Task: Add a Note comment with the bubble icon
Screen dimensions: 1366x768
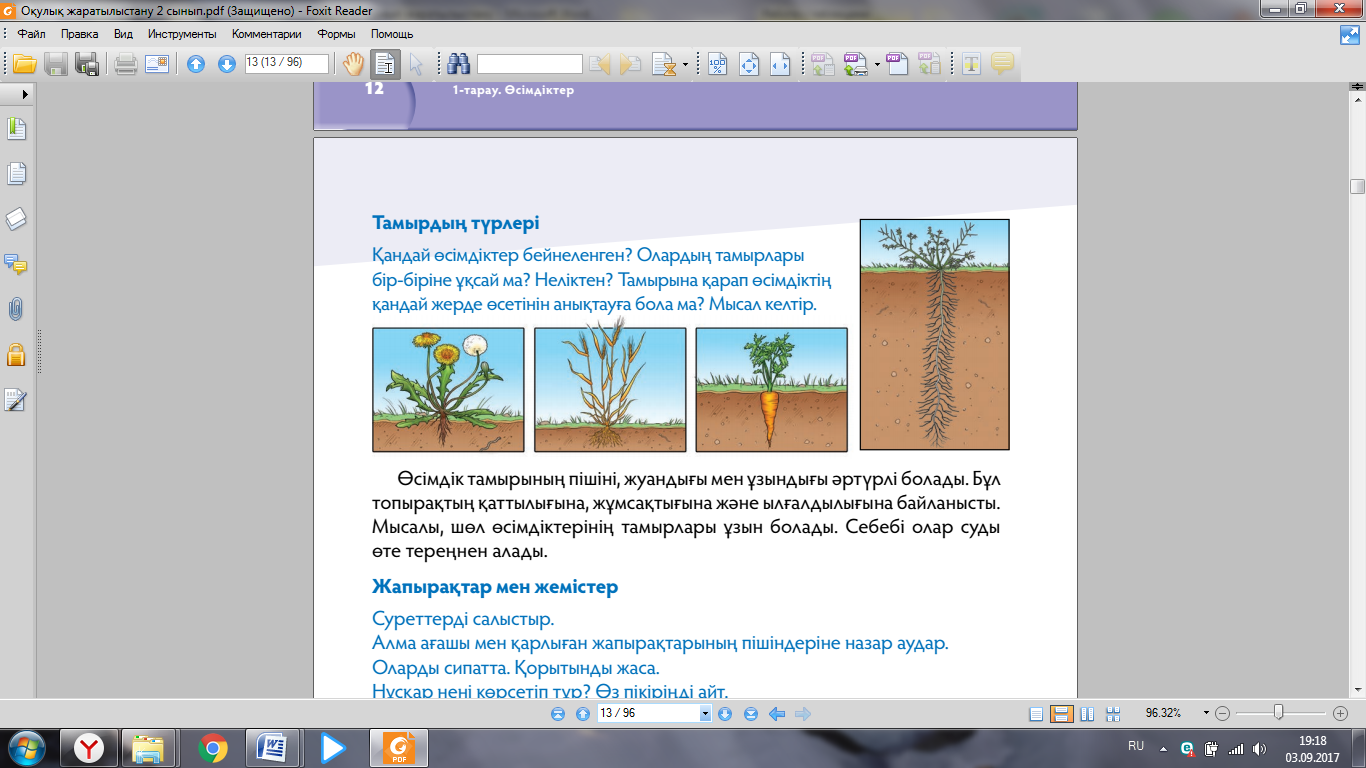Action: pyautogui.click(x=1002, y=64)
